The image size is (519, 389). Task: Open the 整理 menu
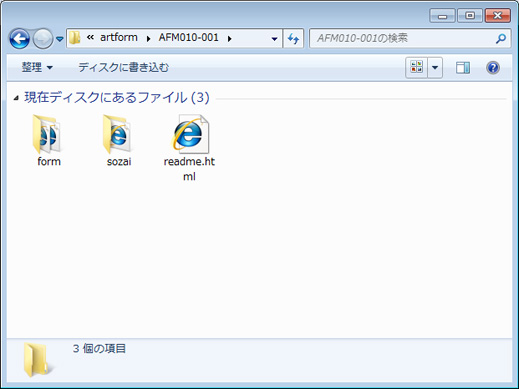point(37,67)
